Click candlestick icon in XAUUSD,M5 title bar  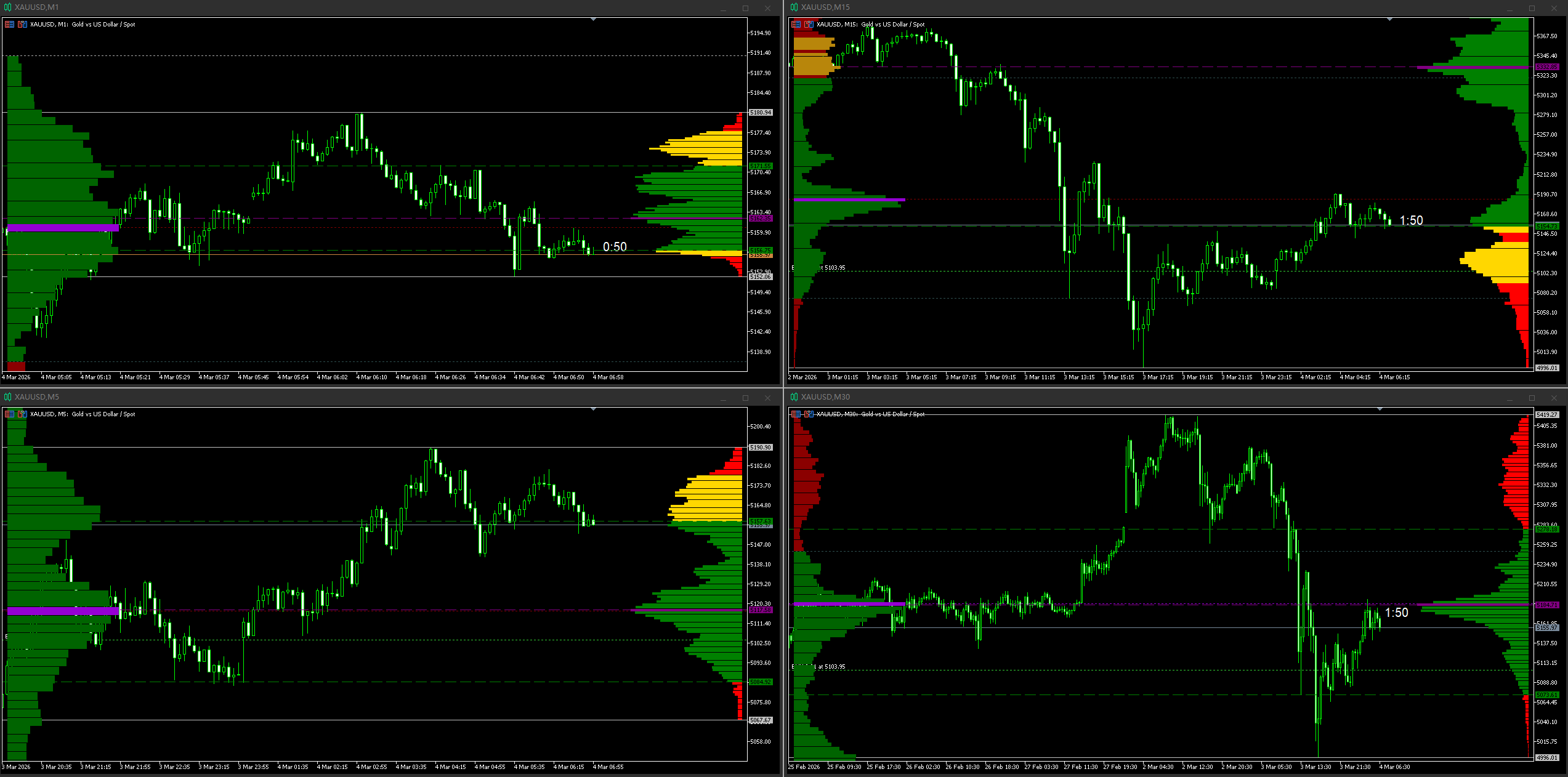[7, 397]
